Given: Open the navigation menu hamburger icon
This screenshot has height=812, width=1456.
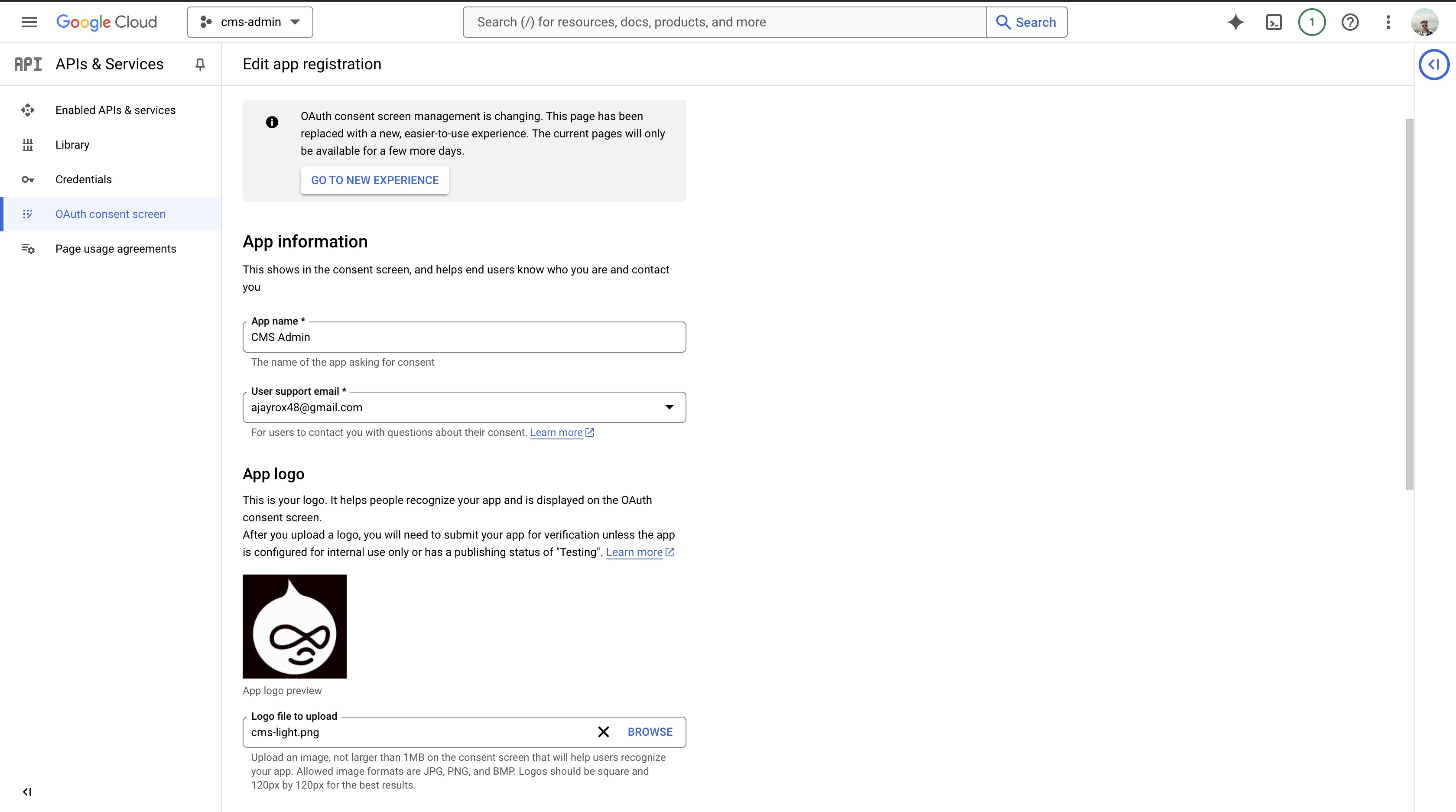Looking at the screenshot, I should tap(29, 22).
